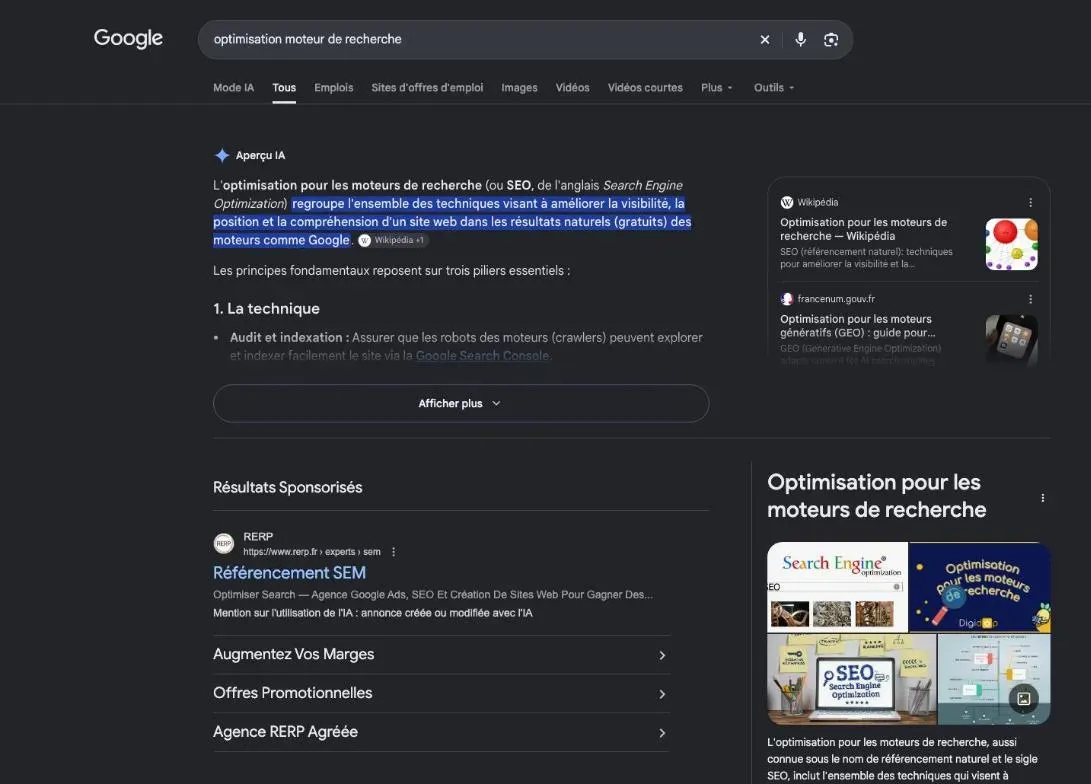1091x784 pixels.
Task: Open RERP ad options three-dot menu
Action: [x=394, y=552]
